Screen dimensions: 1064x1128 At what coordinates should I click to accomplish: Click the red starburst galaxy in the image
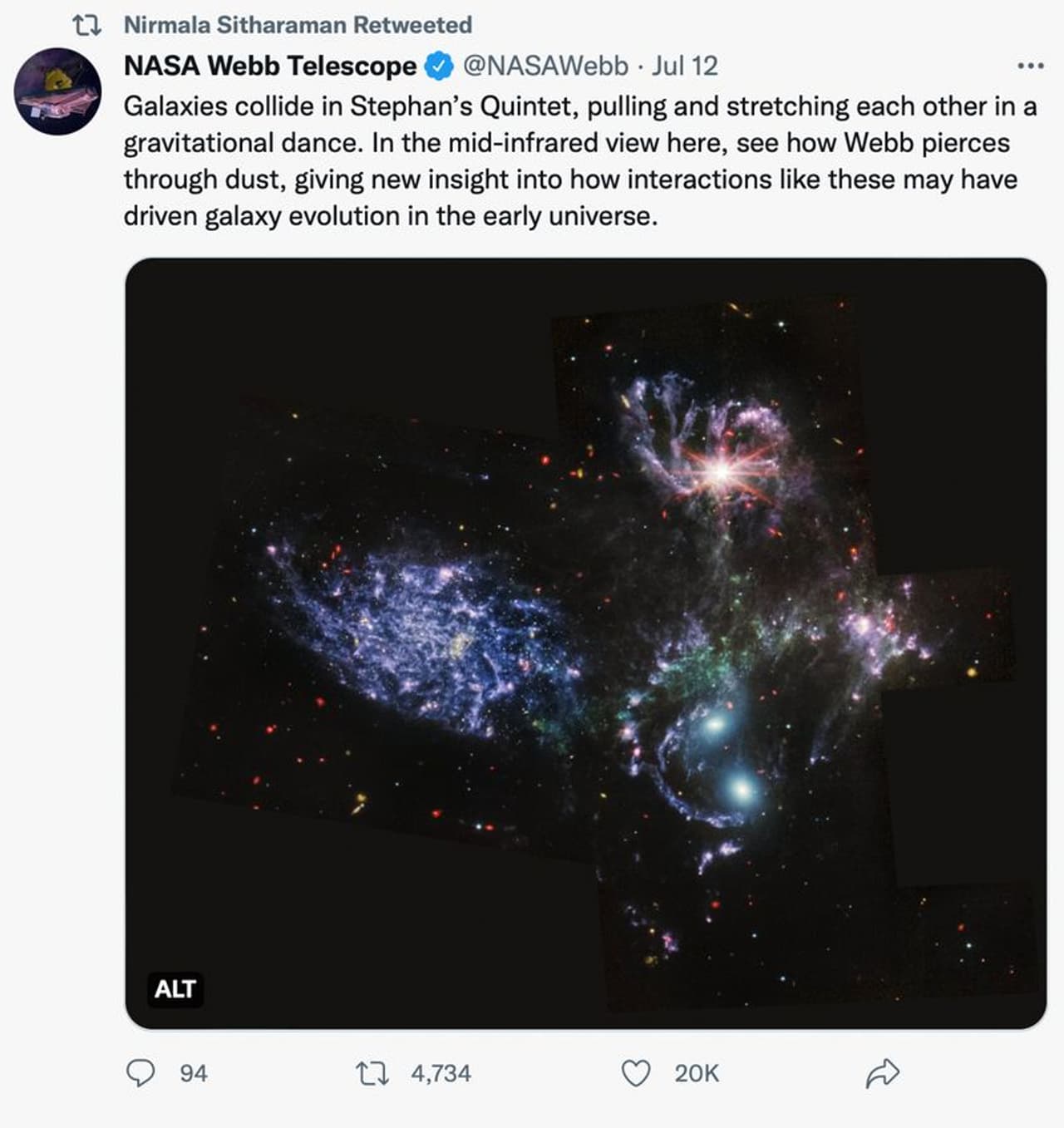pyautogui.click(x=721, y=472)
